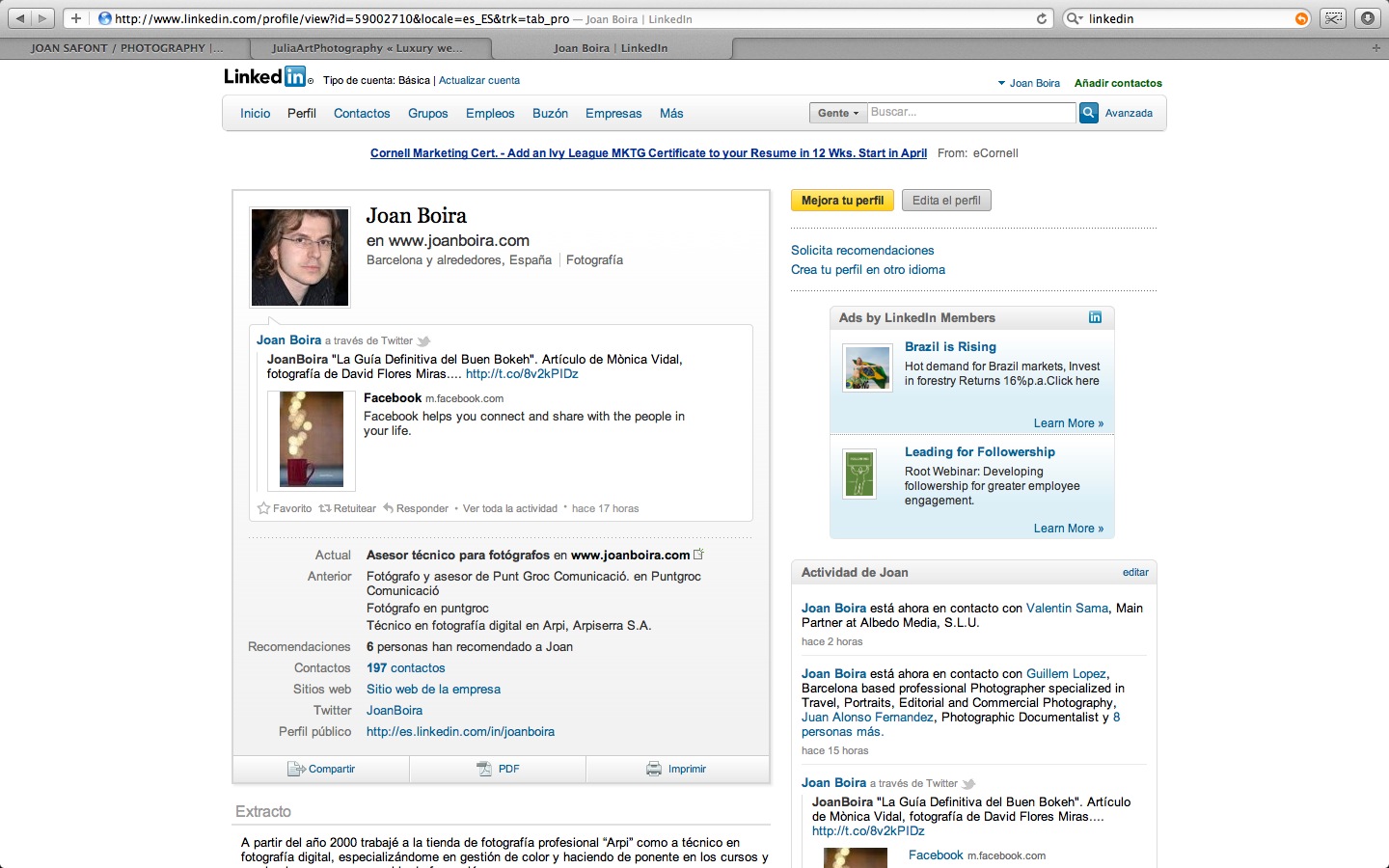Click the PDF export icon
The width and height of the screenshot is (1389, 868).
tap(484, 769)
